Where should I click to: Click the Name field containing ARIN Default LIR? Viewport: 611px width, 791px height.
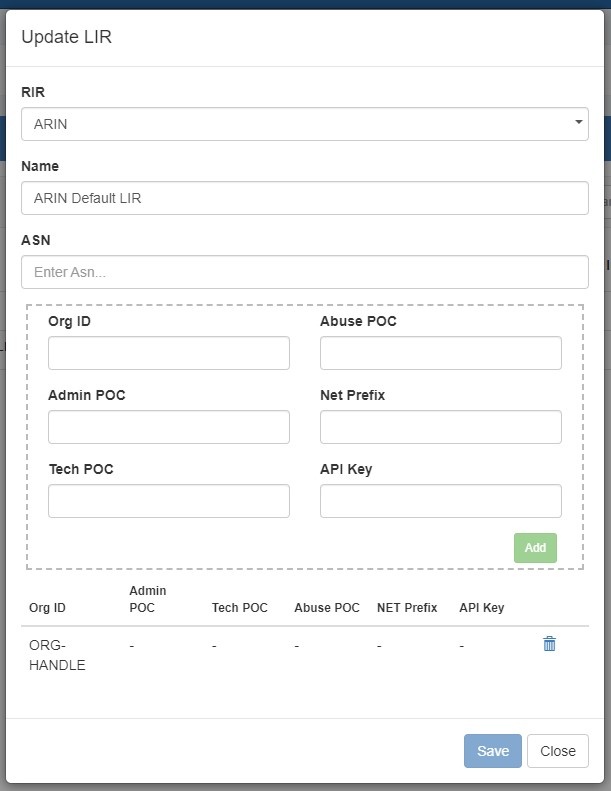point(304,198)
